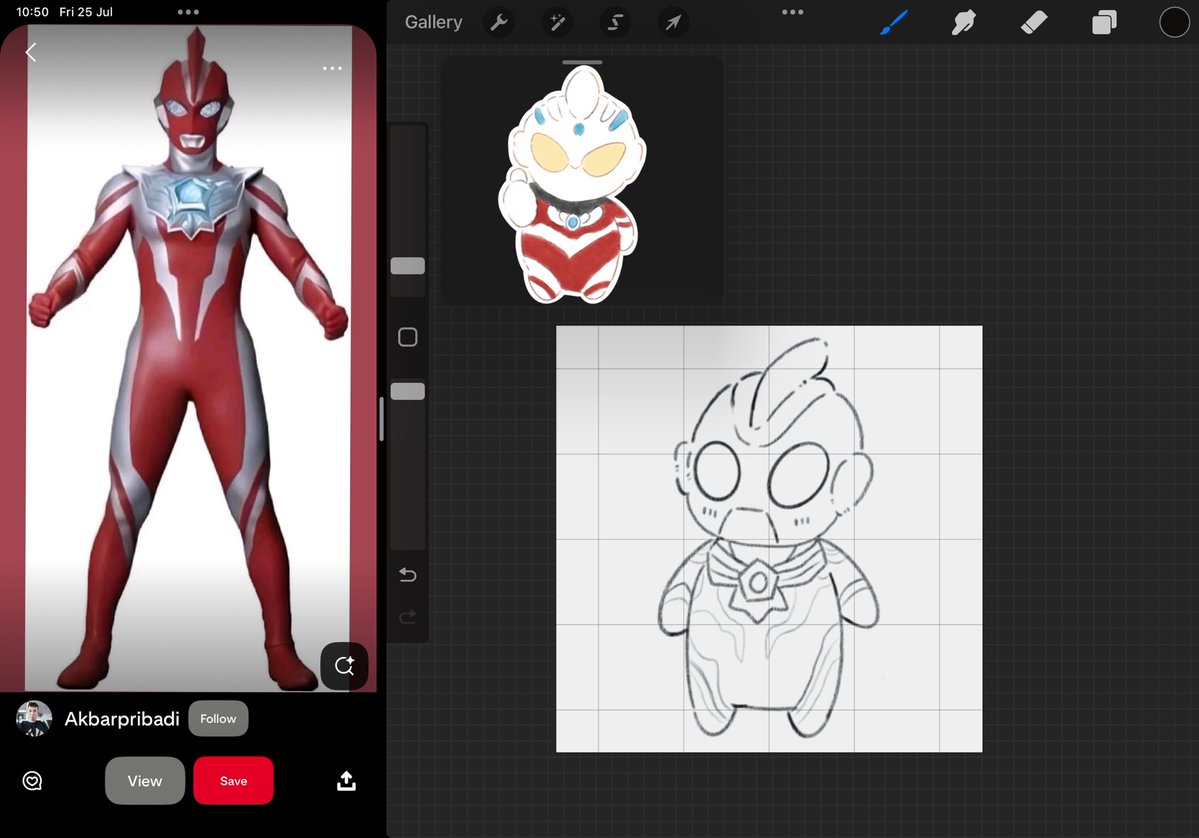This screenshot has height=838, width=1199.
Task: Open Akbarpribadi profile avatar
Action: click(x=34, y=719)
